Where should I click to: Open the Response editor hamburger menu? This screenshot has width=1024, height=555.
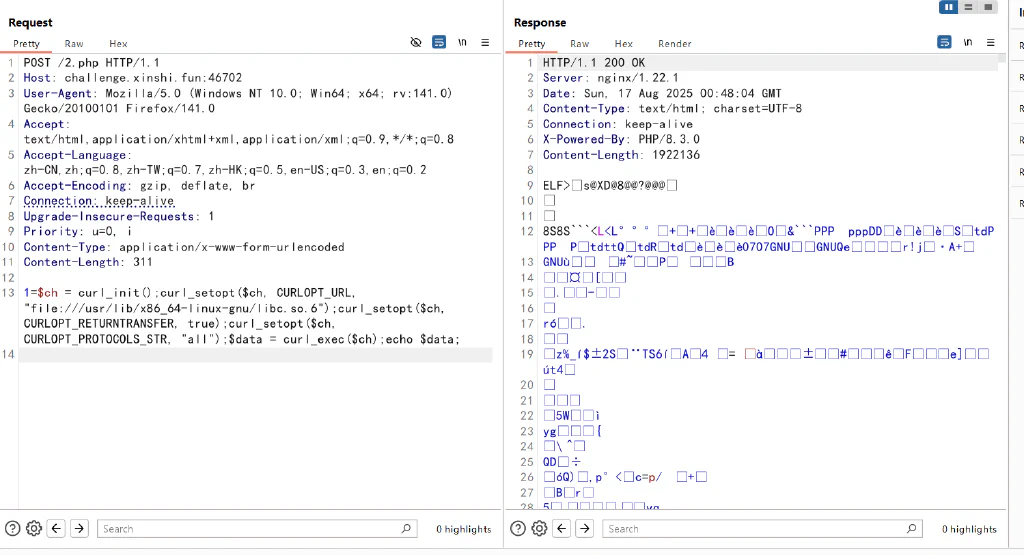click(x=991, y=42)
